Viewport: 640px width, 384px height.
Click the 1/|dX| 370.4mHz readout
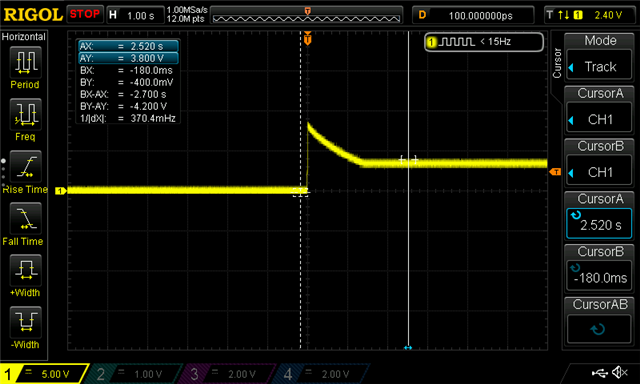click(128, 118)
